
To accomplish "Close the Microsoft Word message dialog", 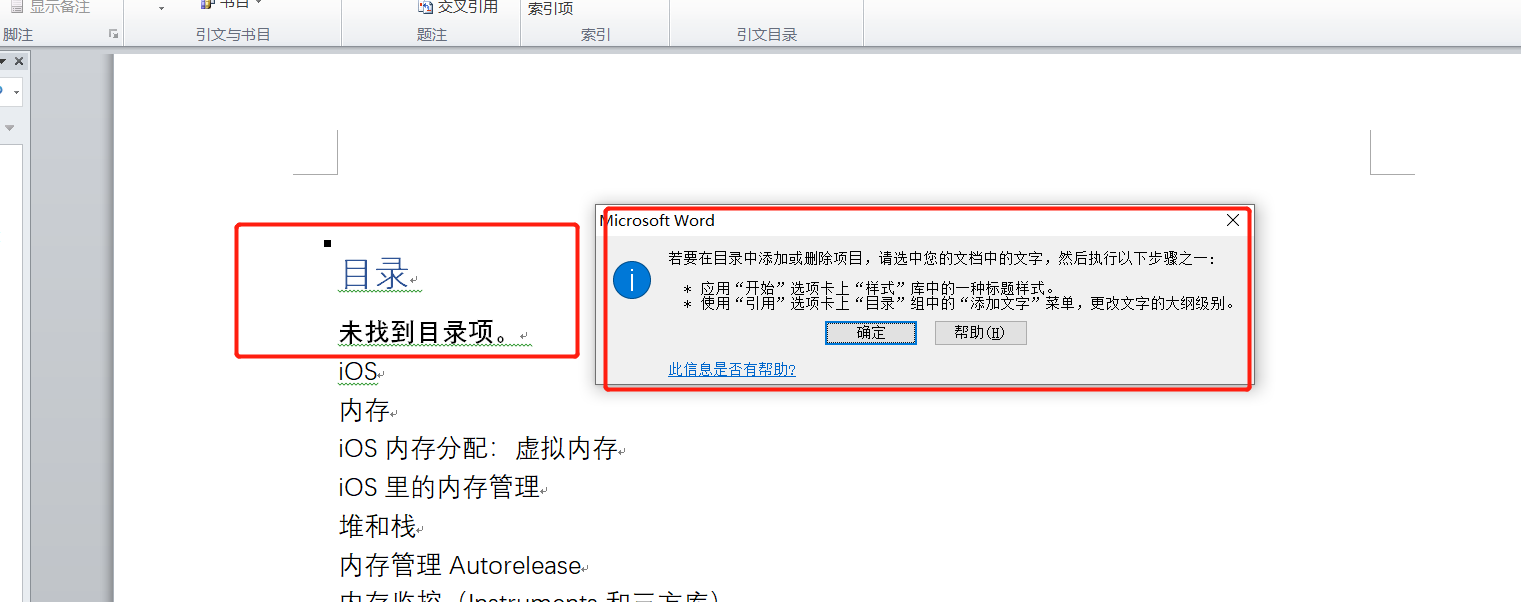I will [1233, 220].
